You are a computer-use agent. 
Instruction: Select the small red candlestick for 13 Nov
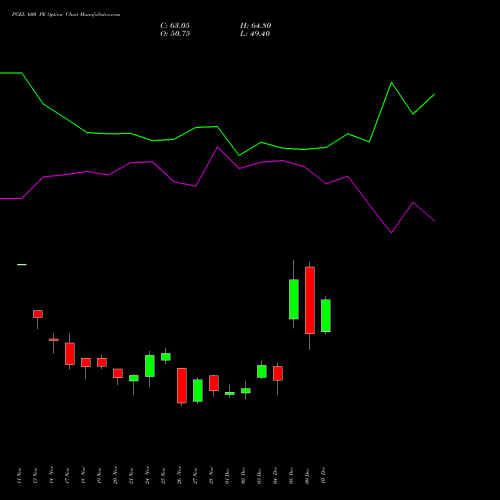(38, 314)
